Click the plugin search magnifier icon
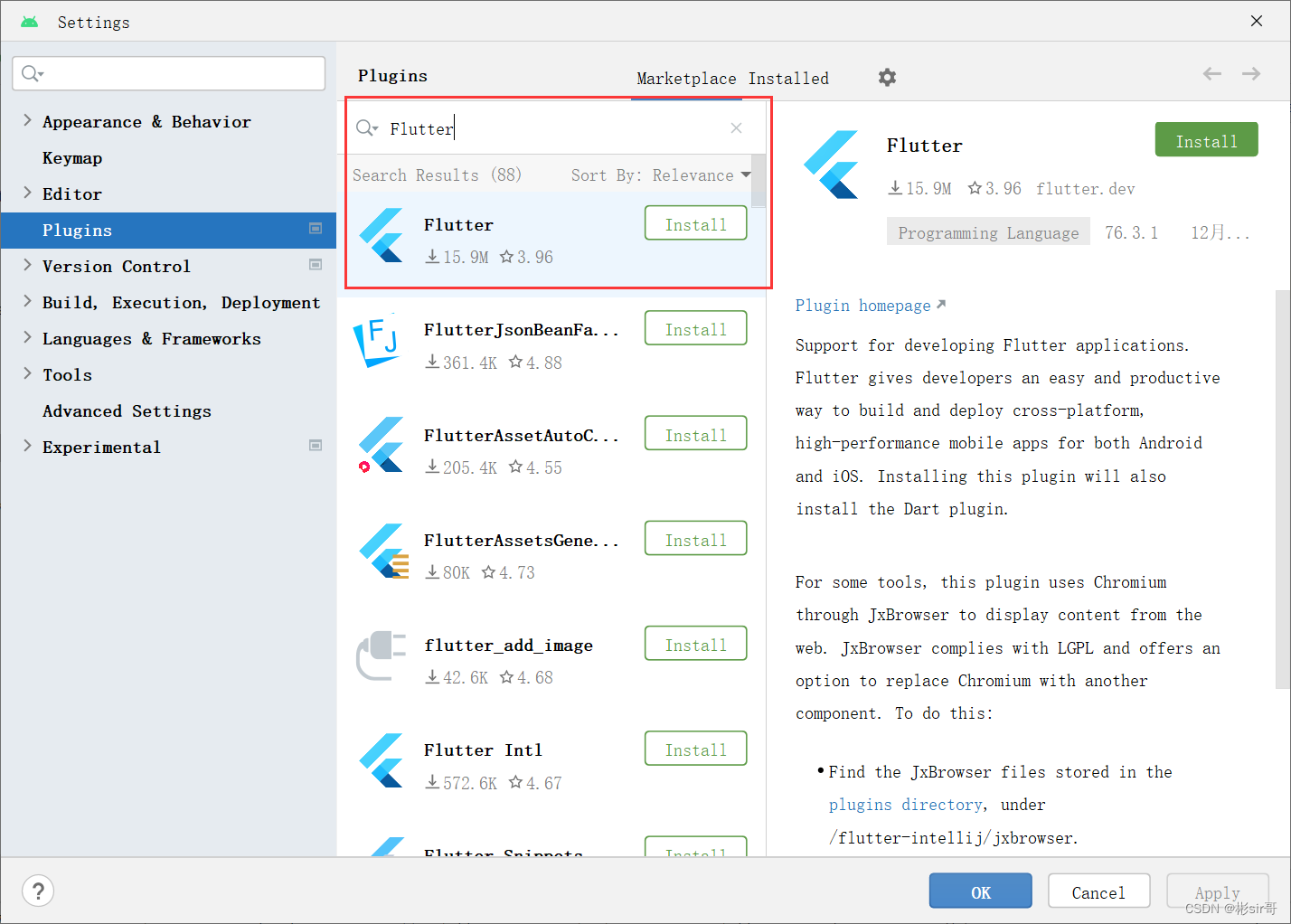Viewport: 1291px width, 924px height. pyautogui.click(x=366, y=128)
